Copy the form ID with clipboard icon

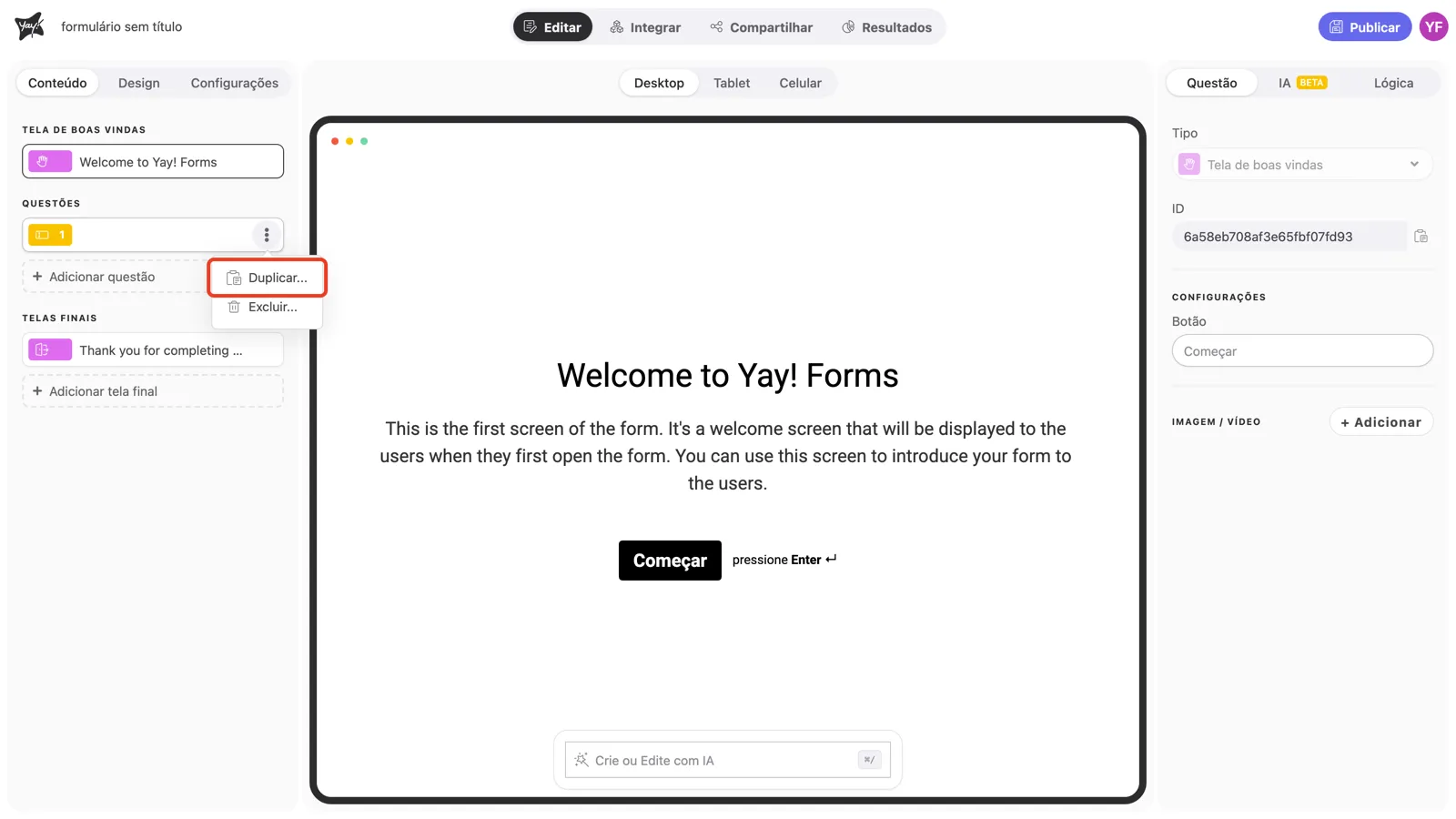coord(1421,237)
